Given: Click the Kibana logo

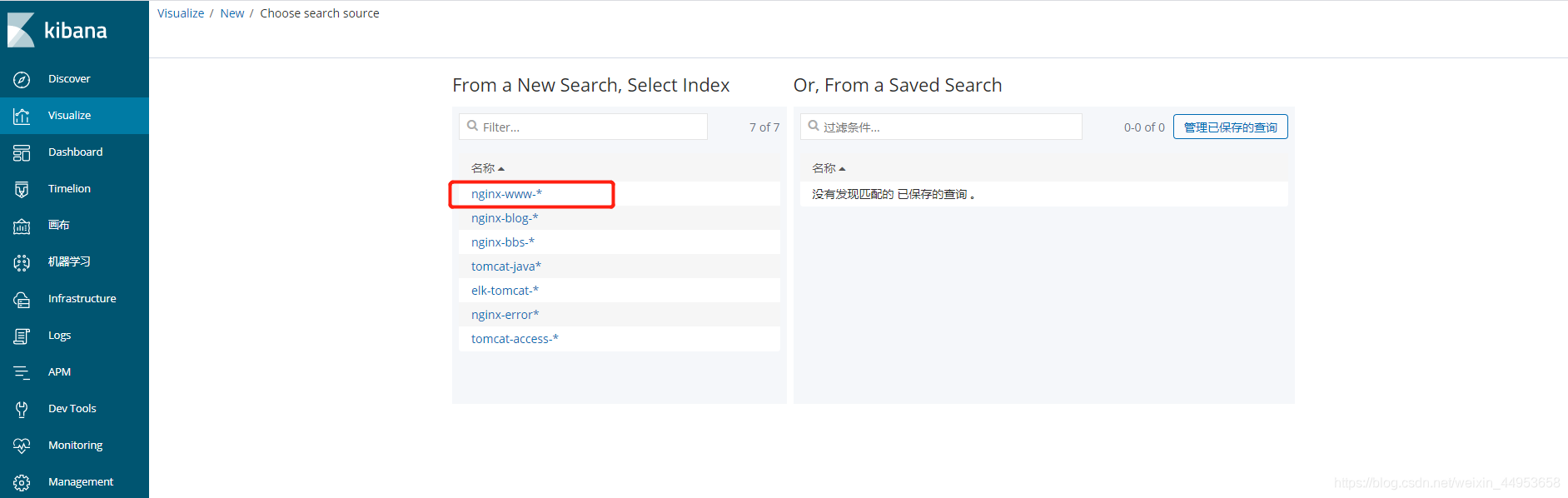Looking at the screenshot, I should 58,30.
